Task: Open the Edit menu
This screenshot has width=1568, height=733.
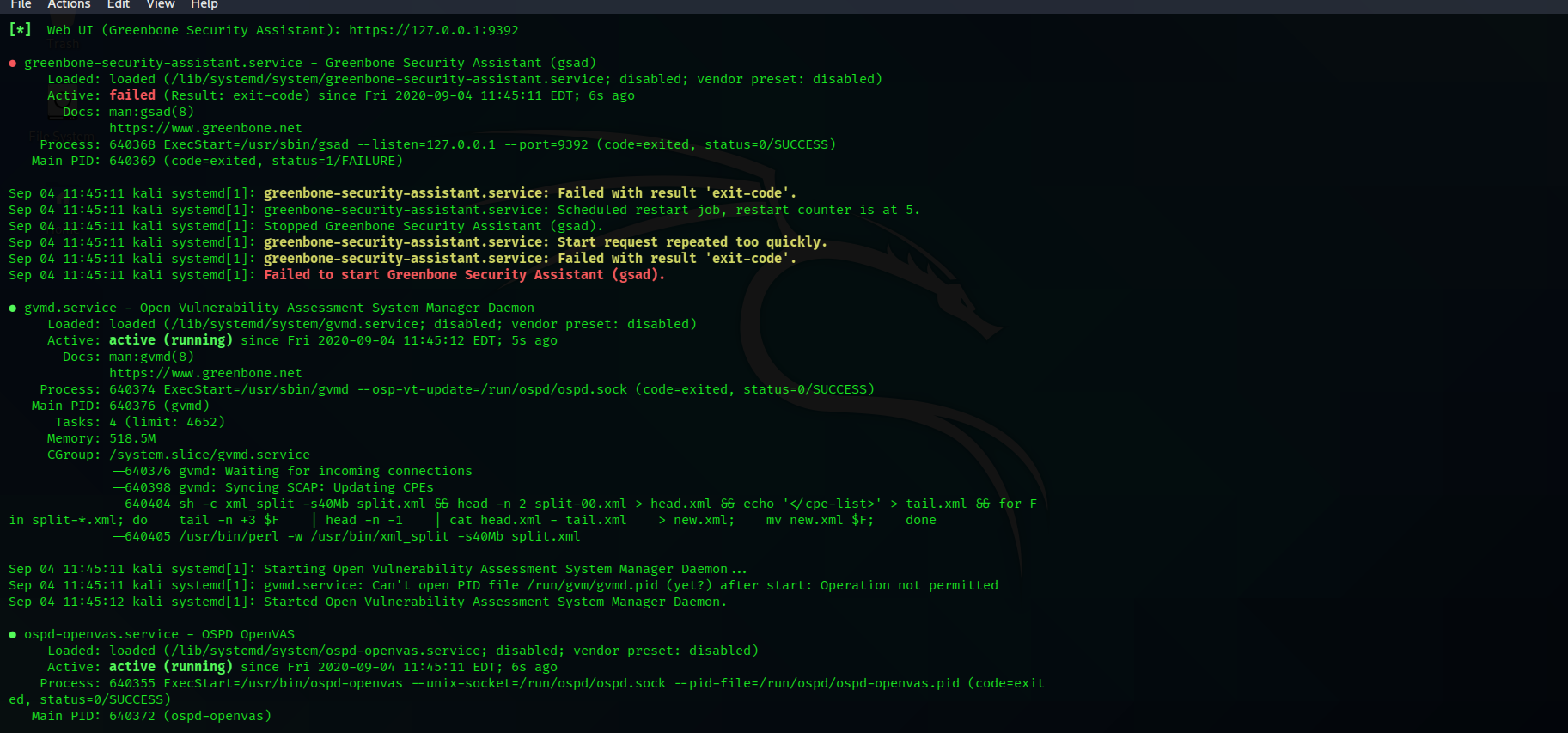Action: point(119,4)
